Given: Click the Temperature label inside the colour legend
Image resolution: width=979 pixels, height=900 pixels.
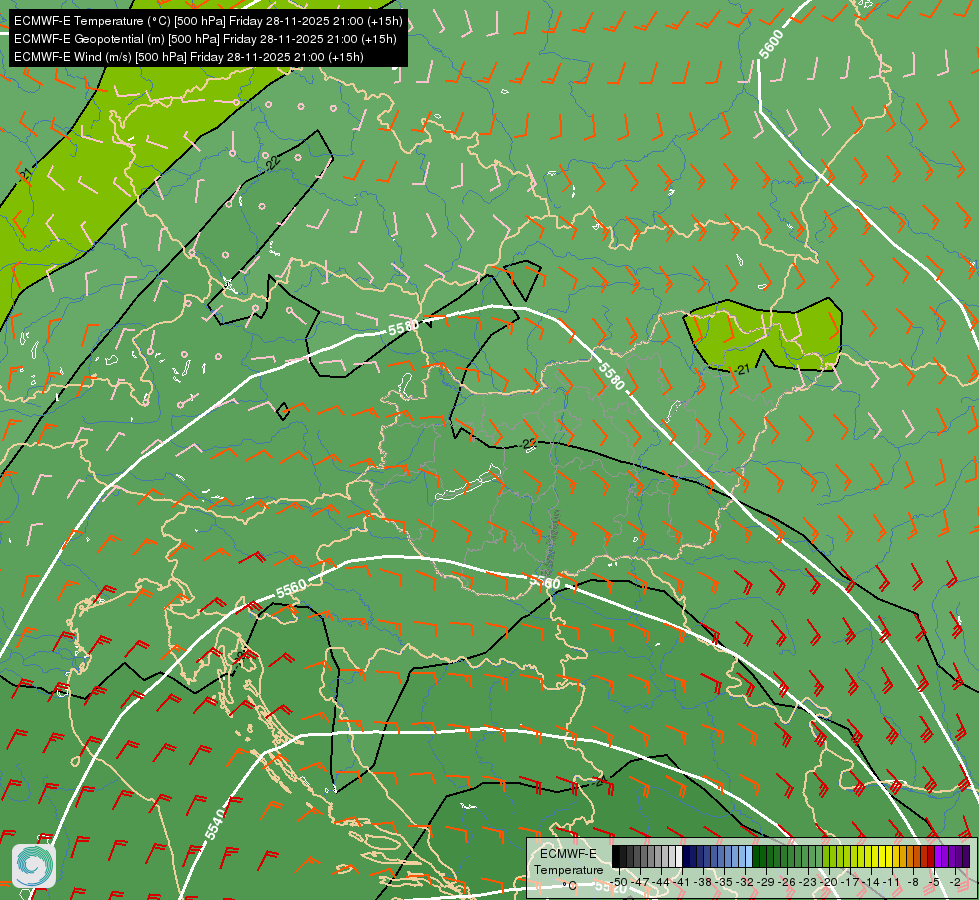Looking at the screenshot, I should point(569,870).
